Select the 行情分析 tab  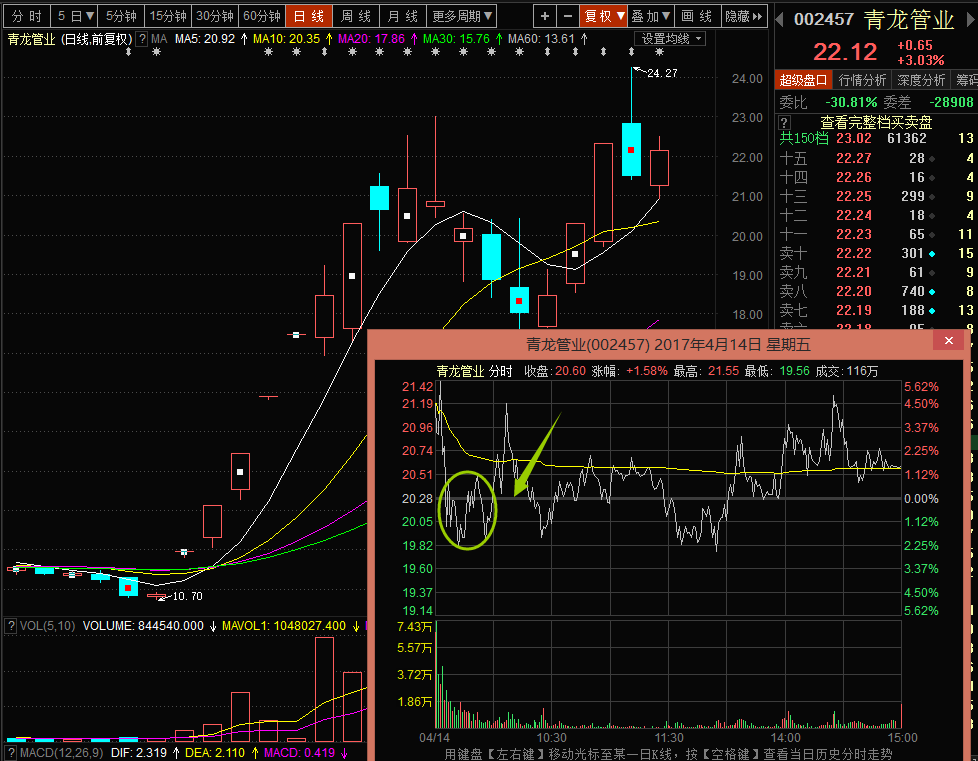point(862,80)
